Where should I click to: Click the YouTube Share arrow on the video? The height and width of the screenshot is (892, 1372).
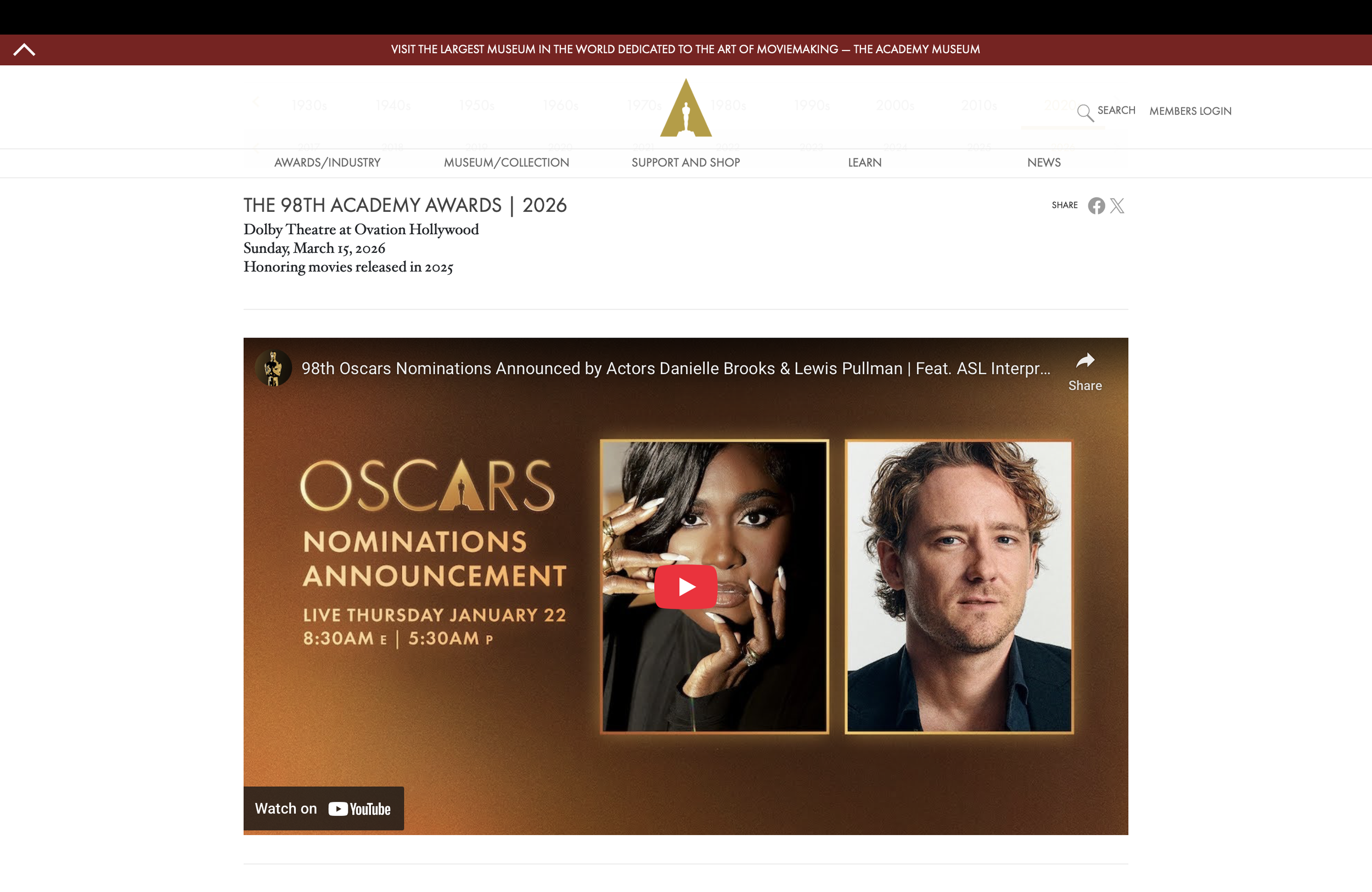(1085, 372)
